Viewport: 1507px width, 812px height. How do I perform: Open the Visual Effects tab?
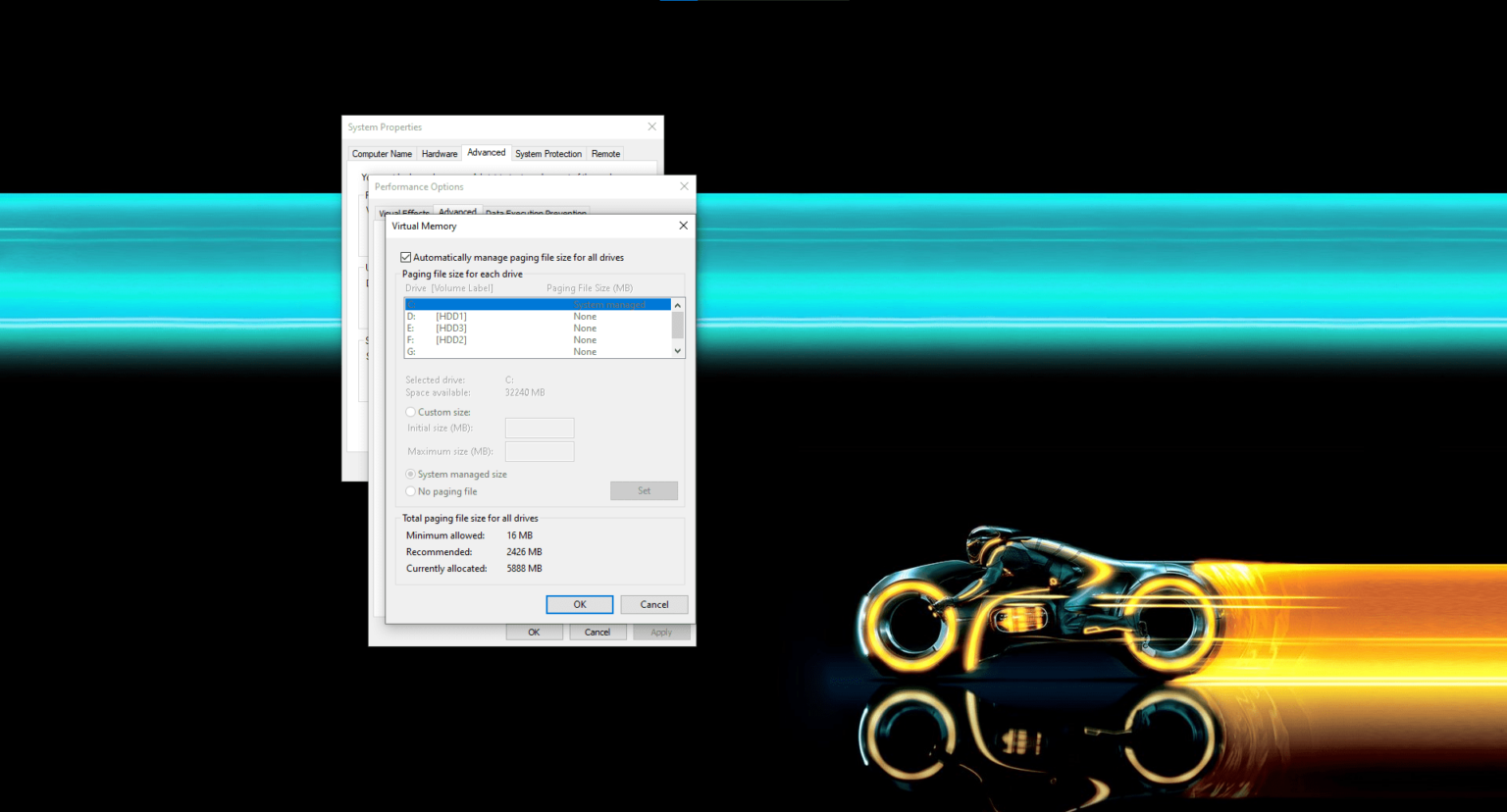[x=403, y=214]
